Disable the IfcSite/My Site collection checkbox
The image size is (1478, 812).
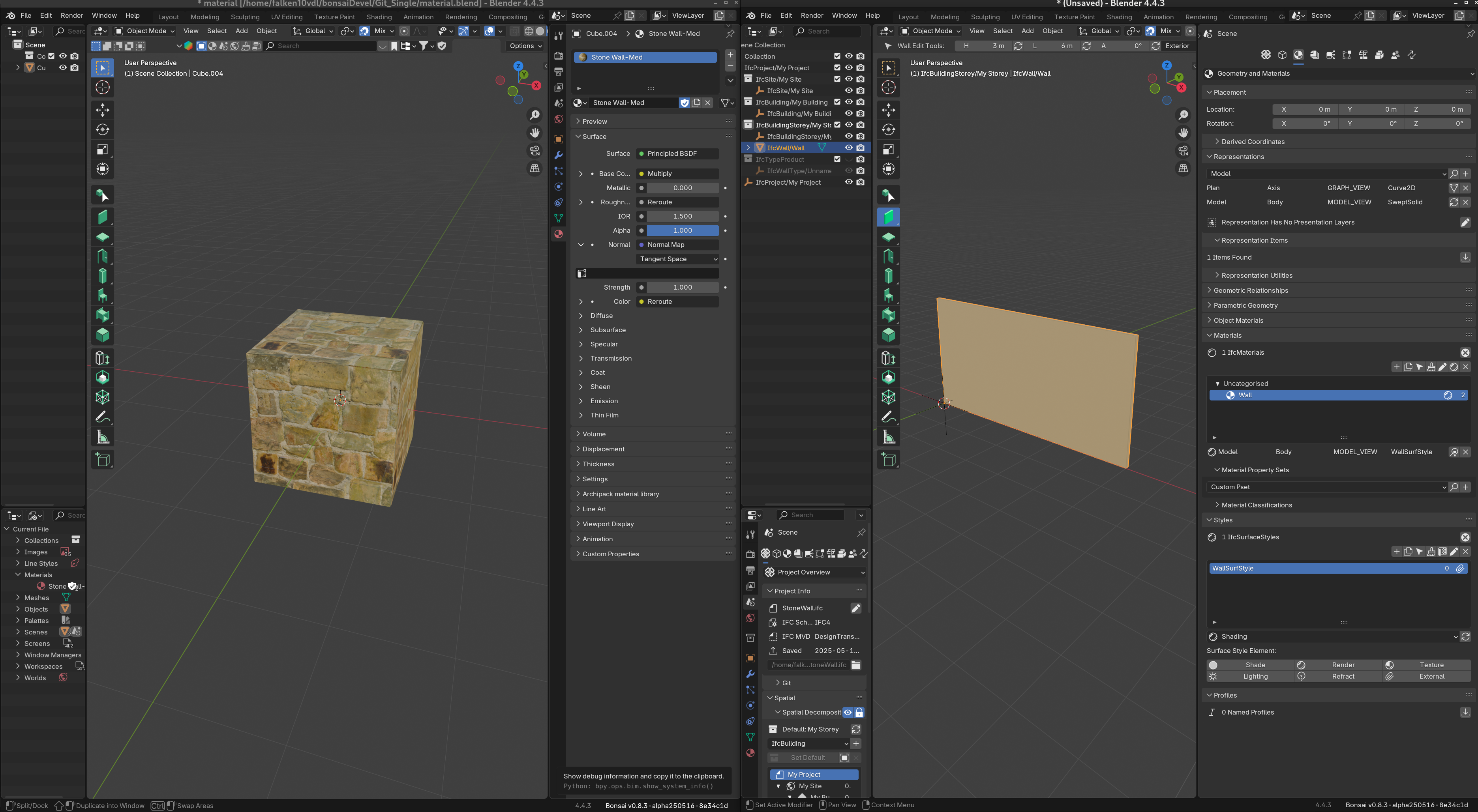[x=837, y=79]
